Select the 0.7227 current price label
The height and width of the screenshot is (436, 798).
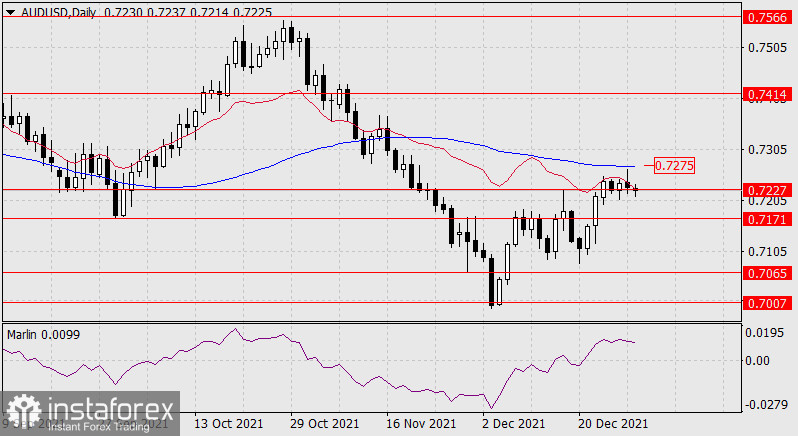(x=767, y=190)
